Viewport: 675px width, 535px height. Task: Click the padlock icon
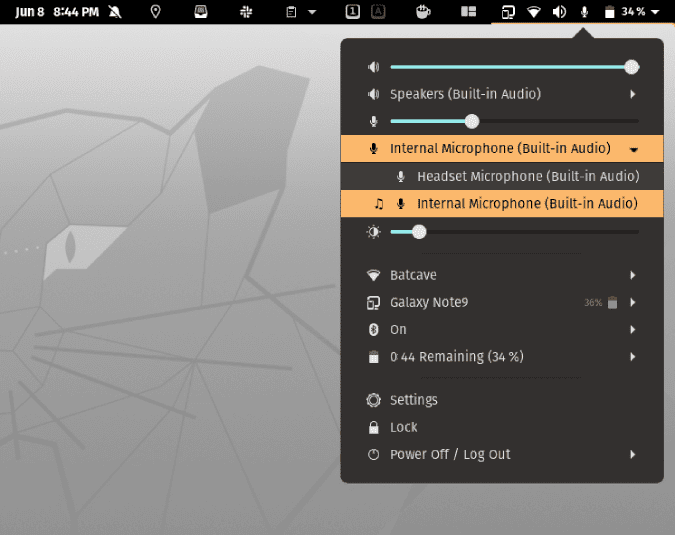pos(374,427)
